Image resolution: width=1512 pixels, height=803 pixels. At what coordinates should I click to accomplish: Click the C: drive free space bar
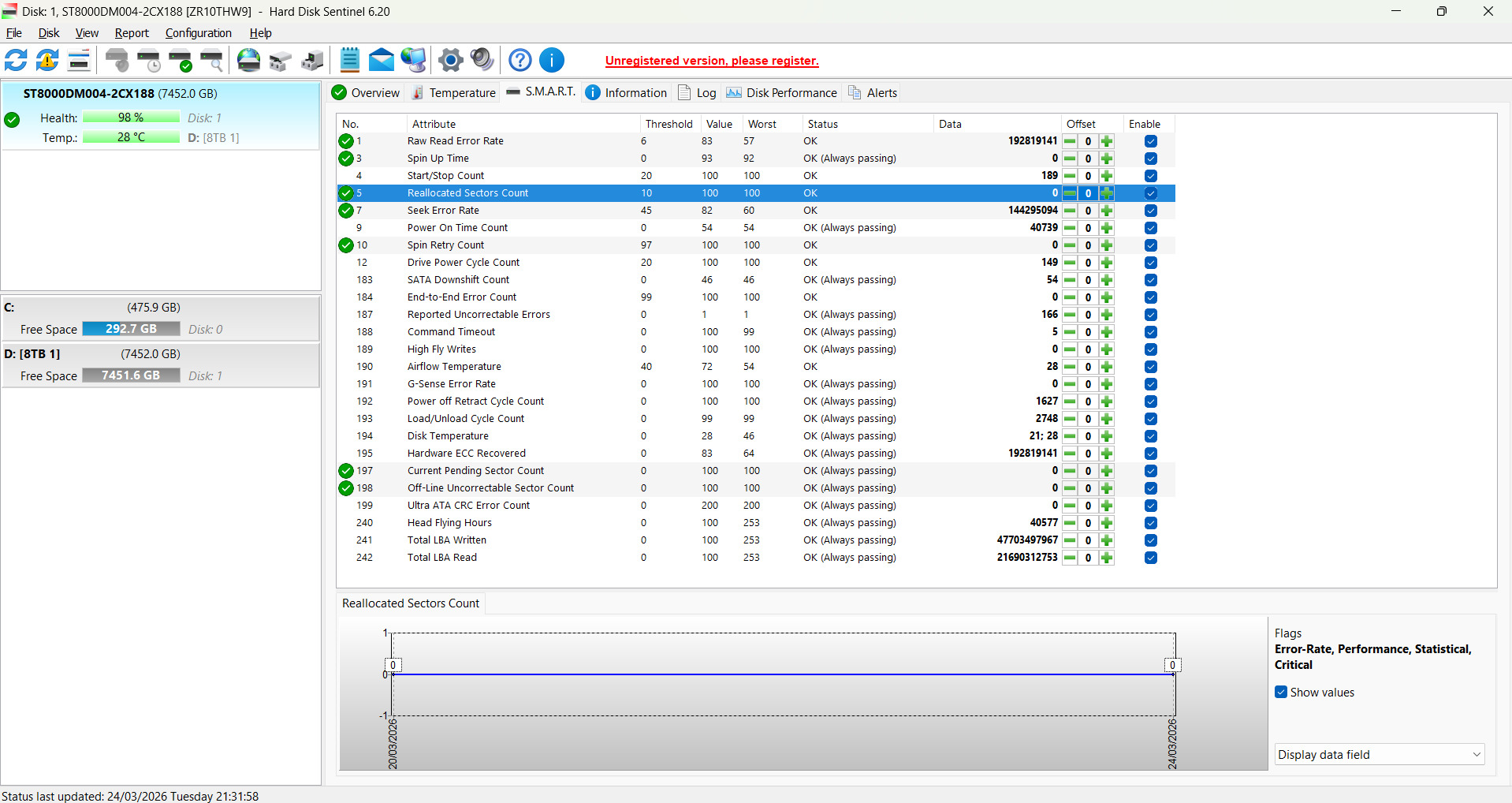[x=131, y=329]
